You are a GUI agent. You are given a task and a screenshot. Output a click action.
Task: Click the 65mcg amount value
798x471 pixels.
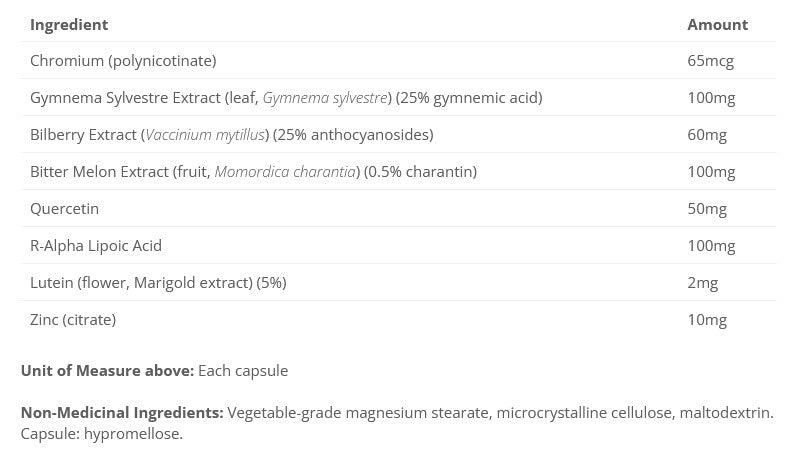tap(710, 61)
